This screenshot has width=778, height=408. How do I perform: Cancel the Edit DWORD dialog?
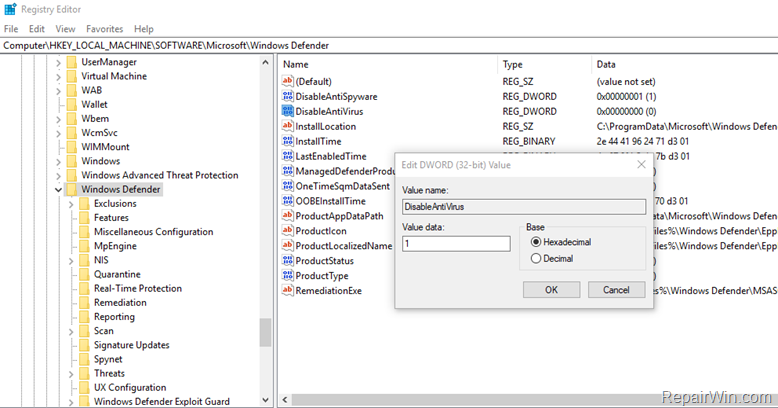coord(616,290)
